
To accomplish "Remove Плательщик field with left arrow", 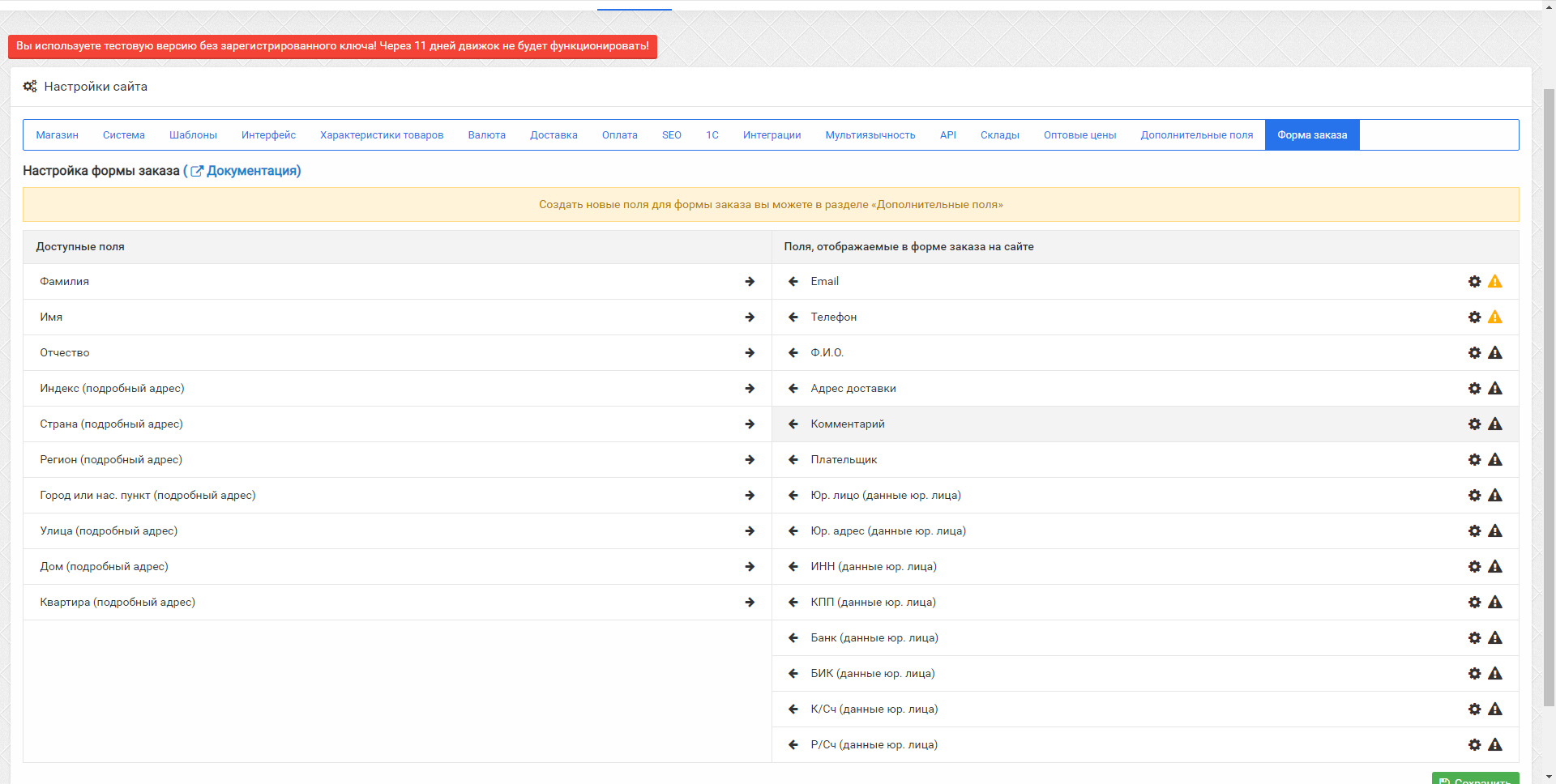I will click(x=793, y=460).
